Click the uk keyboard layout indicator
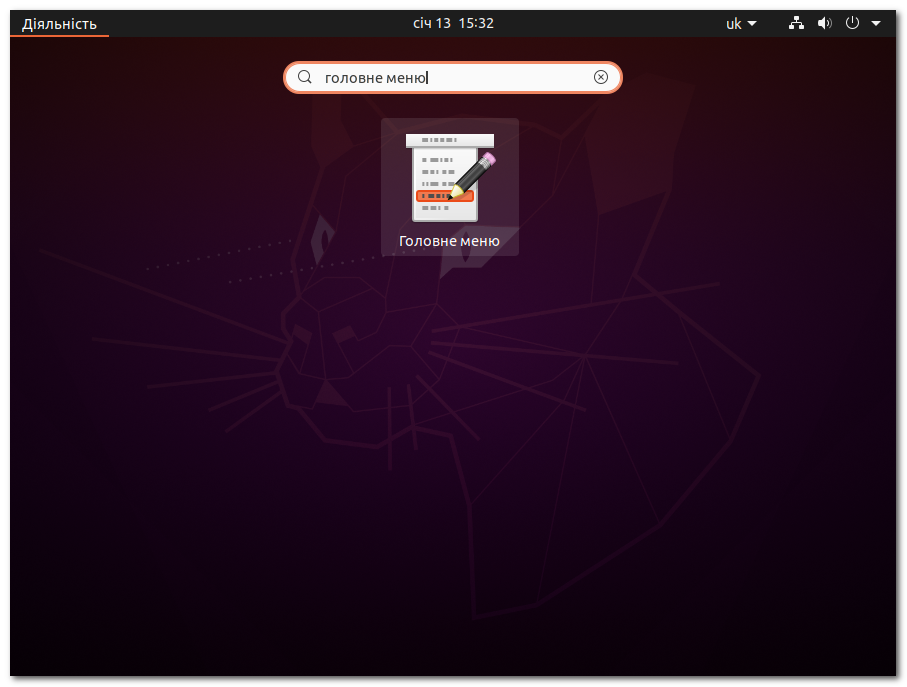The image size is (907, 687). (733, 22)
